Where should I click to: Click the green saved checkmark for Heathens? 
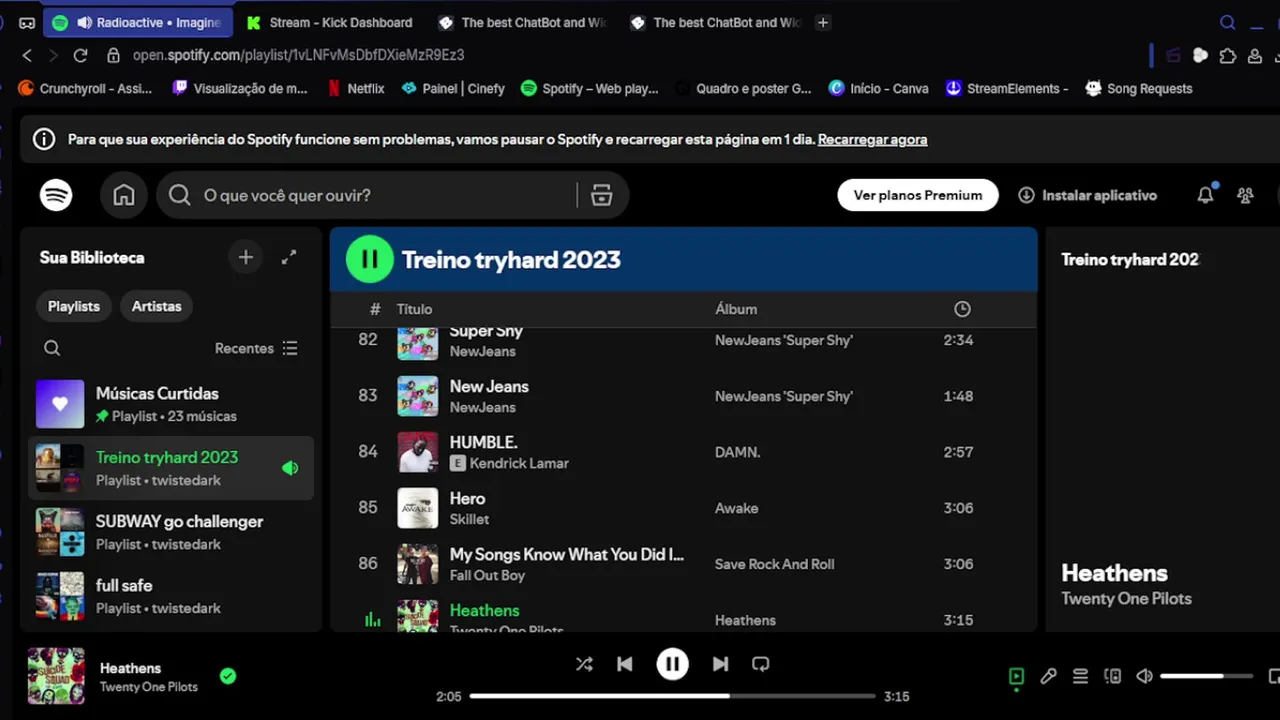click(228, 676)
